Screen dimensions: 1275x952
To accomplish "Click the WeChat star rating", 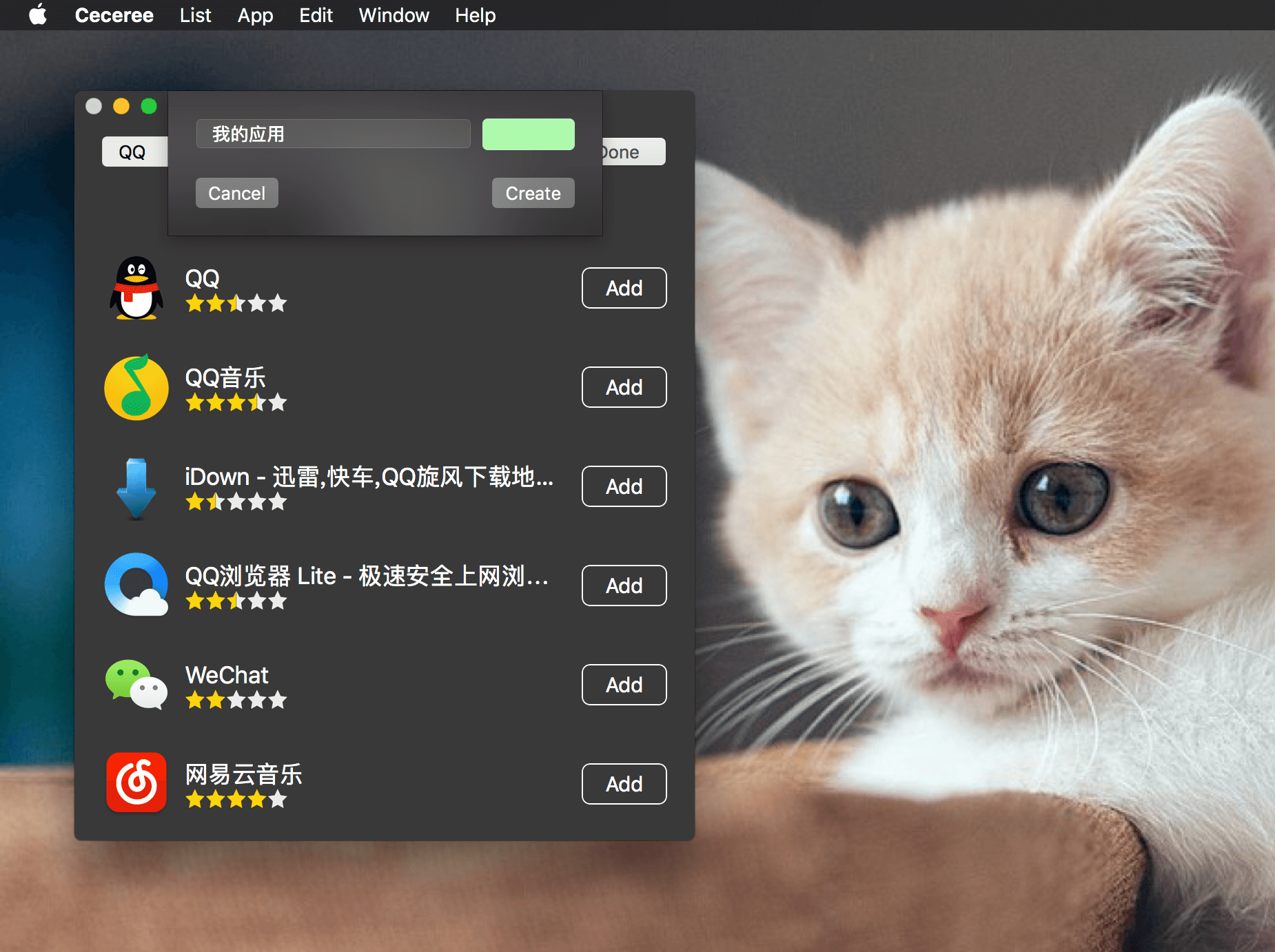I will 236,700.
